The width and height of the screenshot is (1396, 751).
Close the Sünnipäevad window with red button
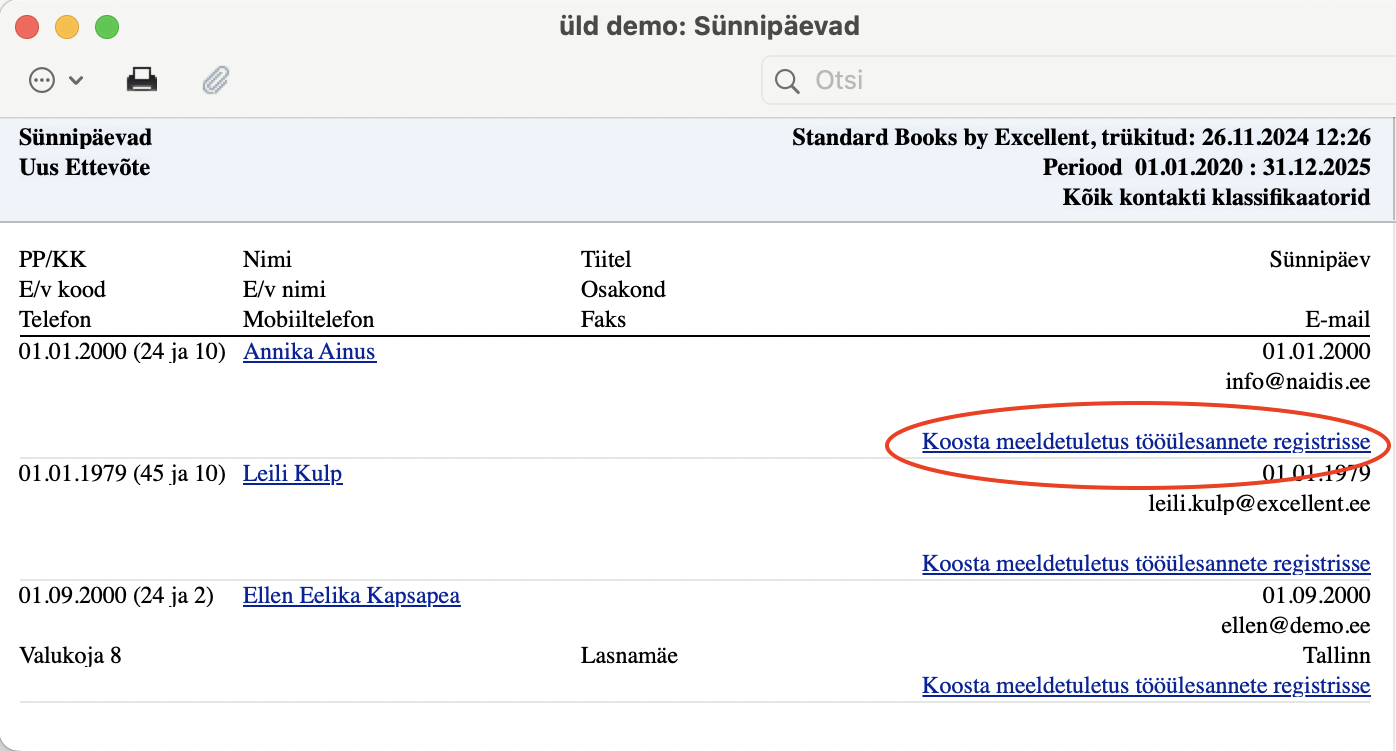coord(27,27)
